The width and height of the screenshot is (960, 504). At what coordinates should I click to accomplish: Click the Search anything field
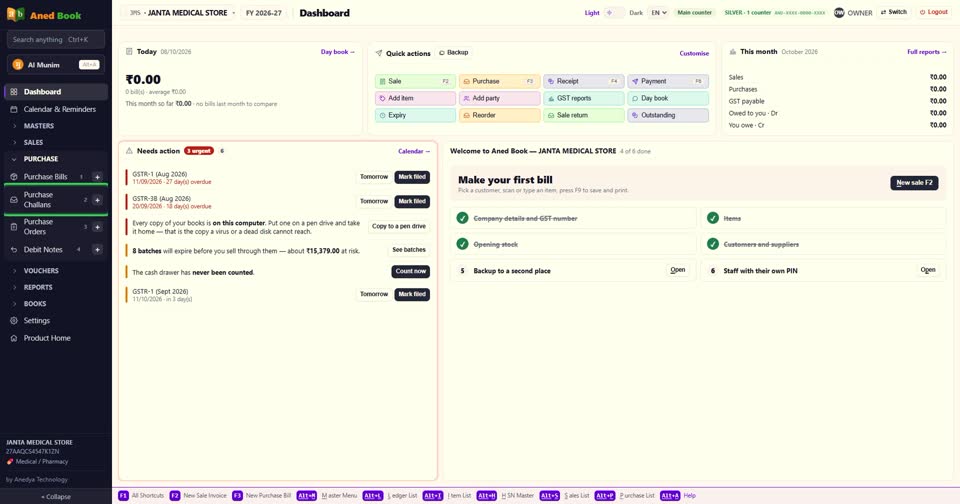tap(56, 39)
